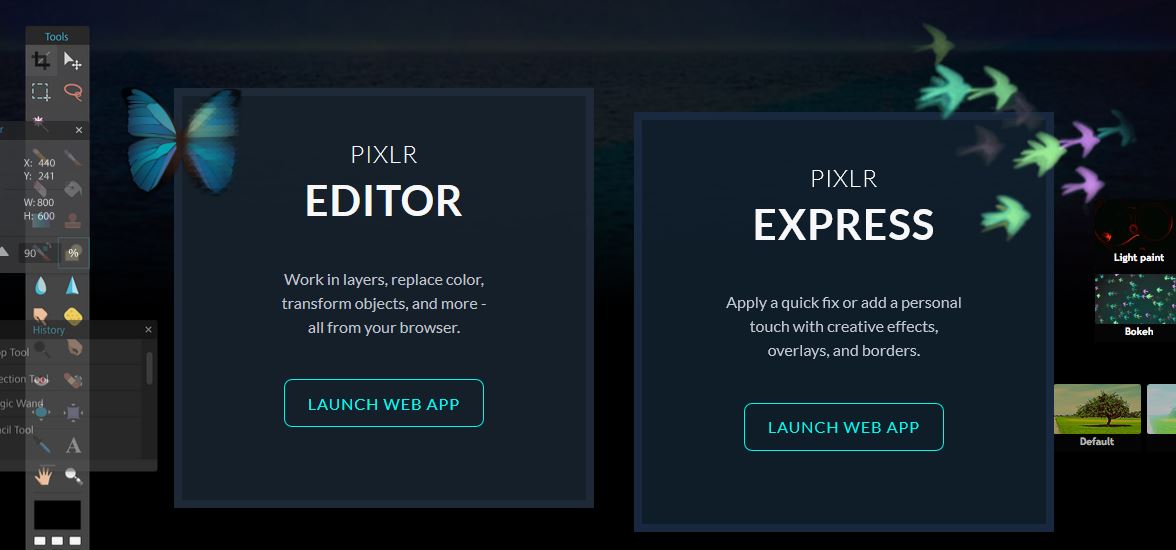
Task: Select the Sharpen cone tool
Action: pos(72,285)
